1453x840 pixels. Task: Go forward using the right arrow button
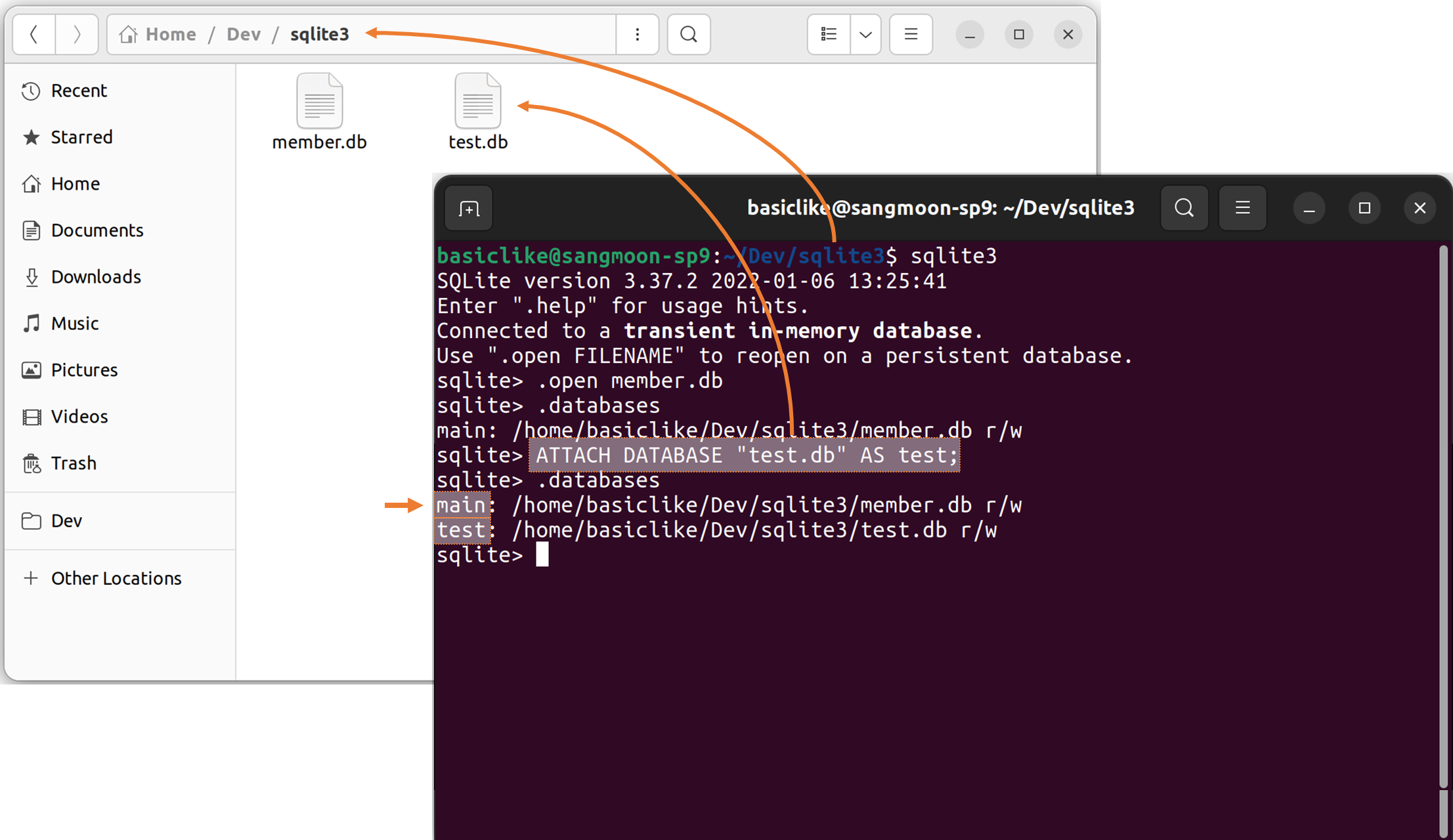[77, 34]
